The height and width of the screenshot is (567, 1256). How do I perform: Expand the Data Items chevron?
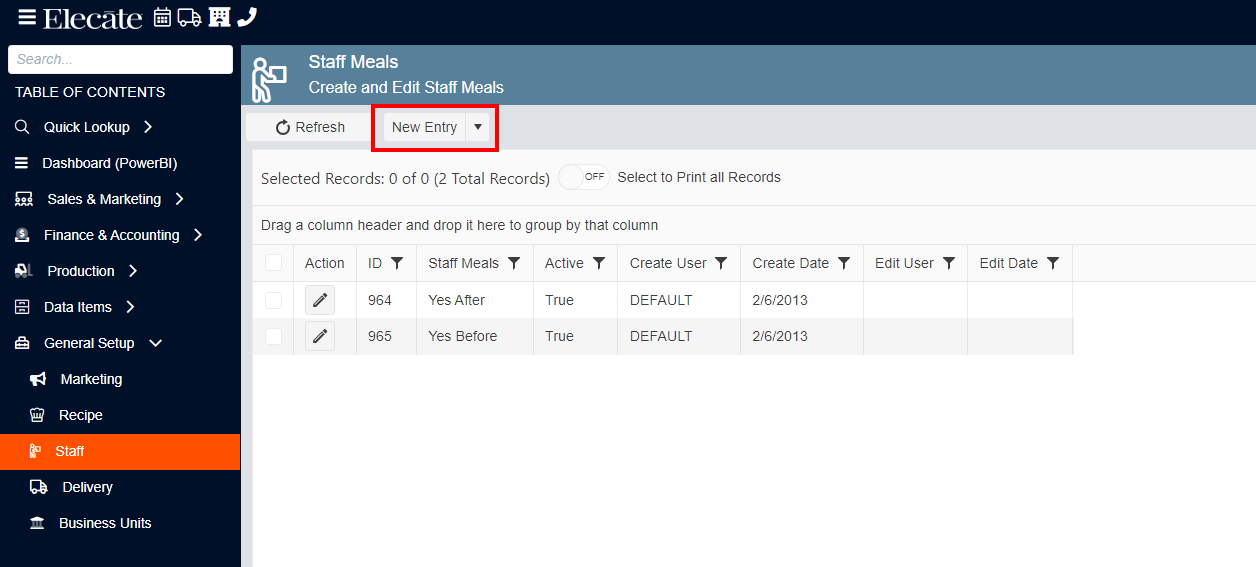pyautogui.click(x=130, y=307)
